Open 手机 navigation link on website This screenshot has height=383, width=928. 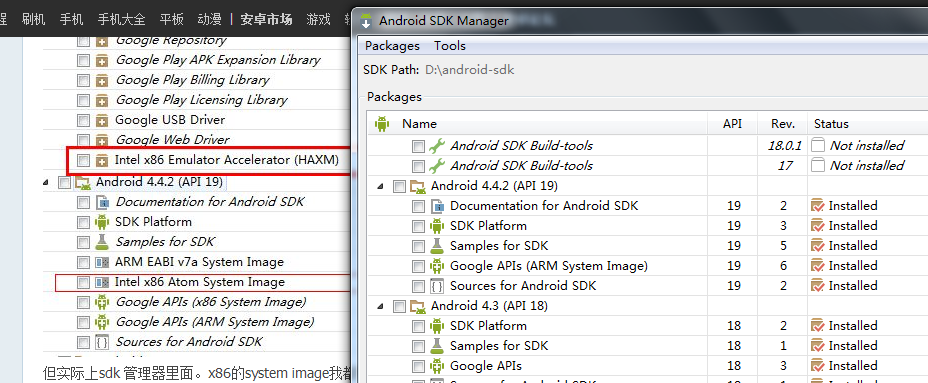pyautogui.click(x=71, y=19)
